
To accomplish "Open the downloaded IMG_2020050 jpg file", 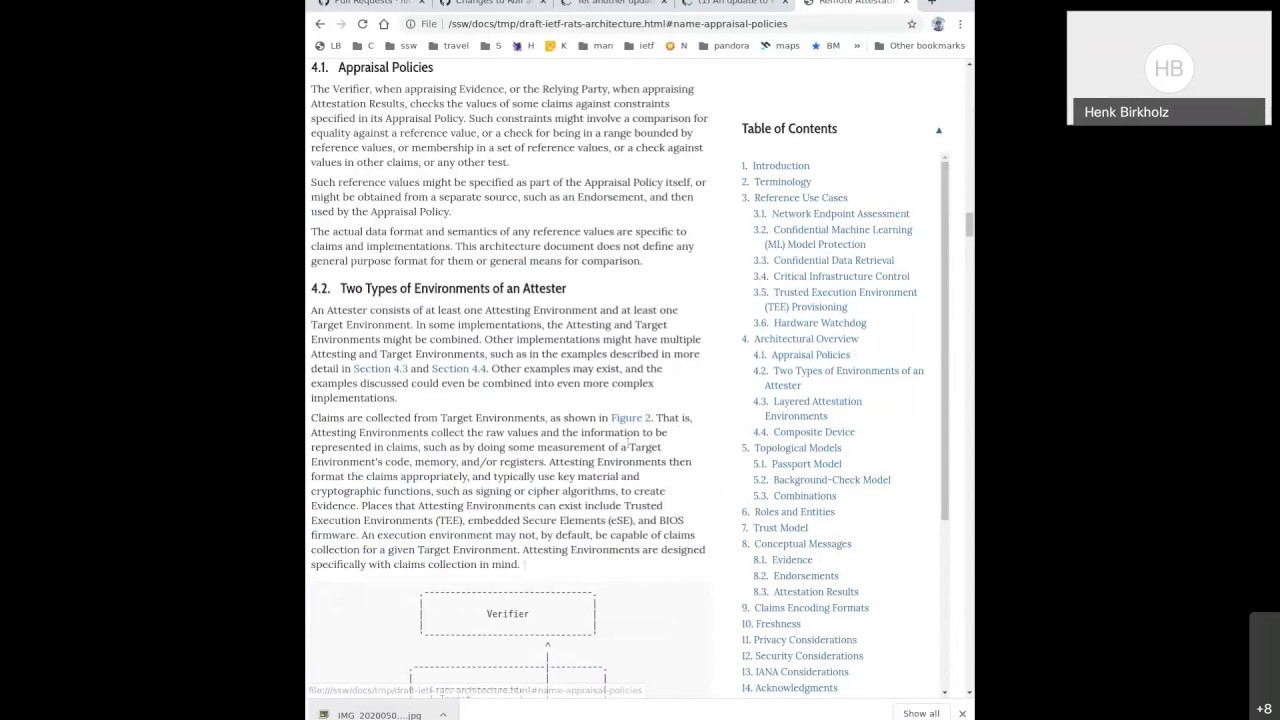I will click(x=370, y=714).
